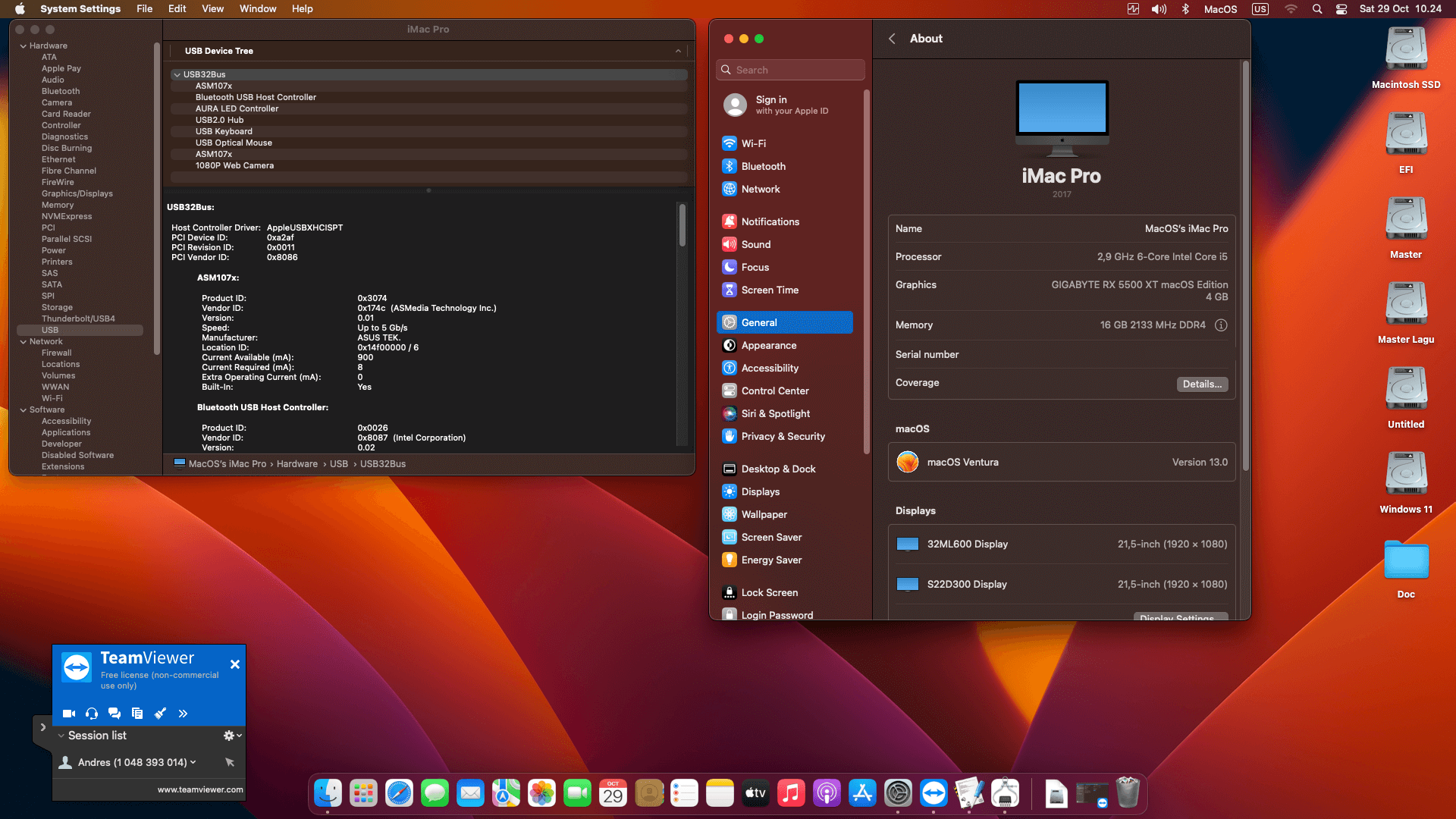The width and height of the screenshot is (1456, 819).
Task: Open Bluetooth settings in sidebar
Action: click(763, 166)
